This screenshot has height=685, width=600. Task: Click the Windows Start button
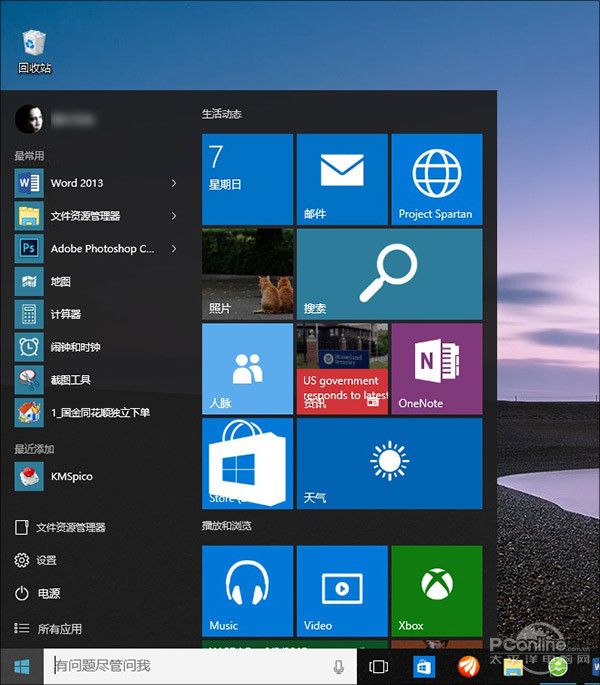(x=21, y=666)
